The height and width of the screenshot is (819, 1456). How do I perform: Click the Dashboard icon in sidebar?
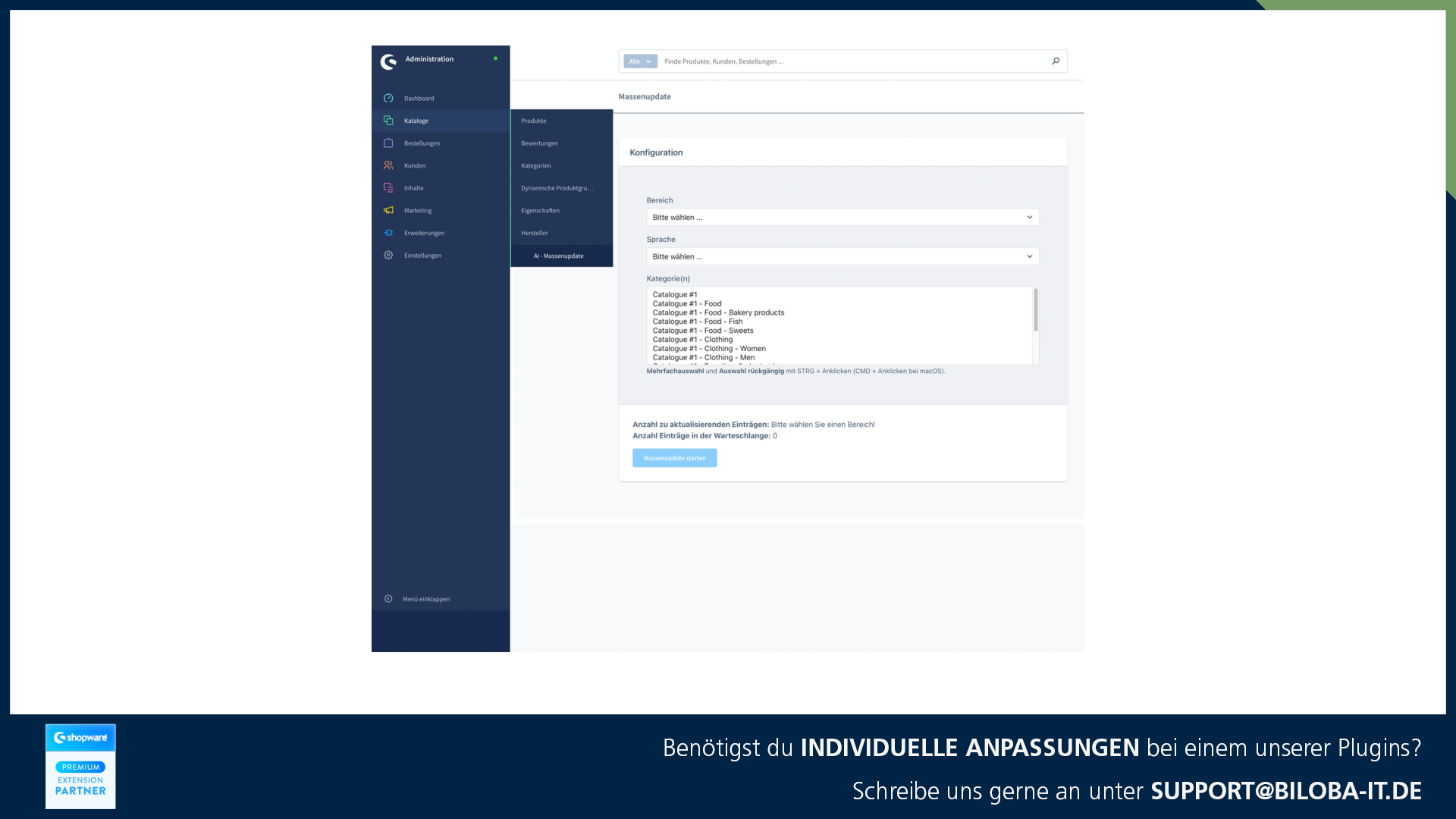388,98
